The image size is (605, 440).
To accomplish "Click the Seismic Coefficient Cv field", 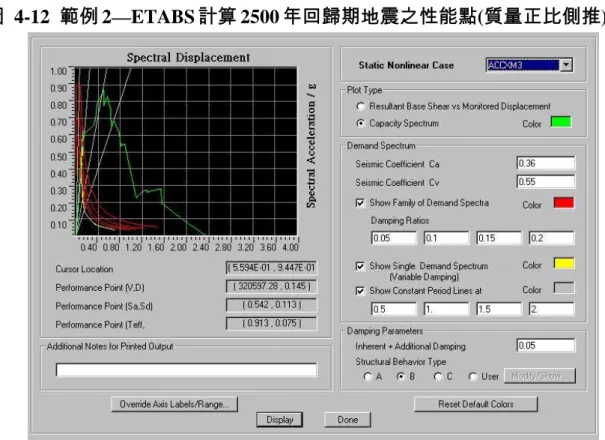I will (546, 182).
